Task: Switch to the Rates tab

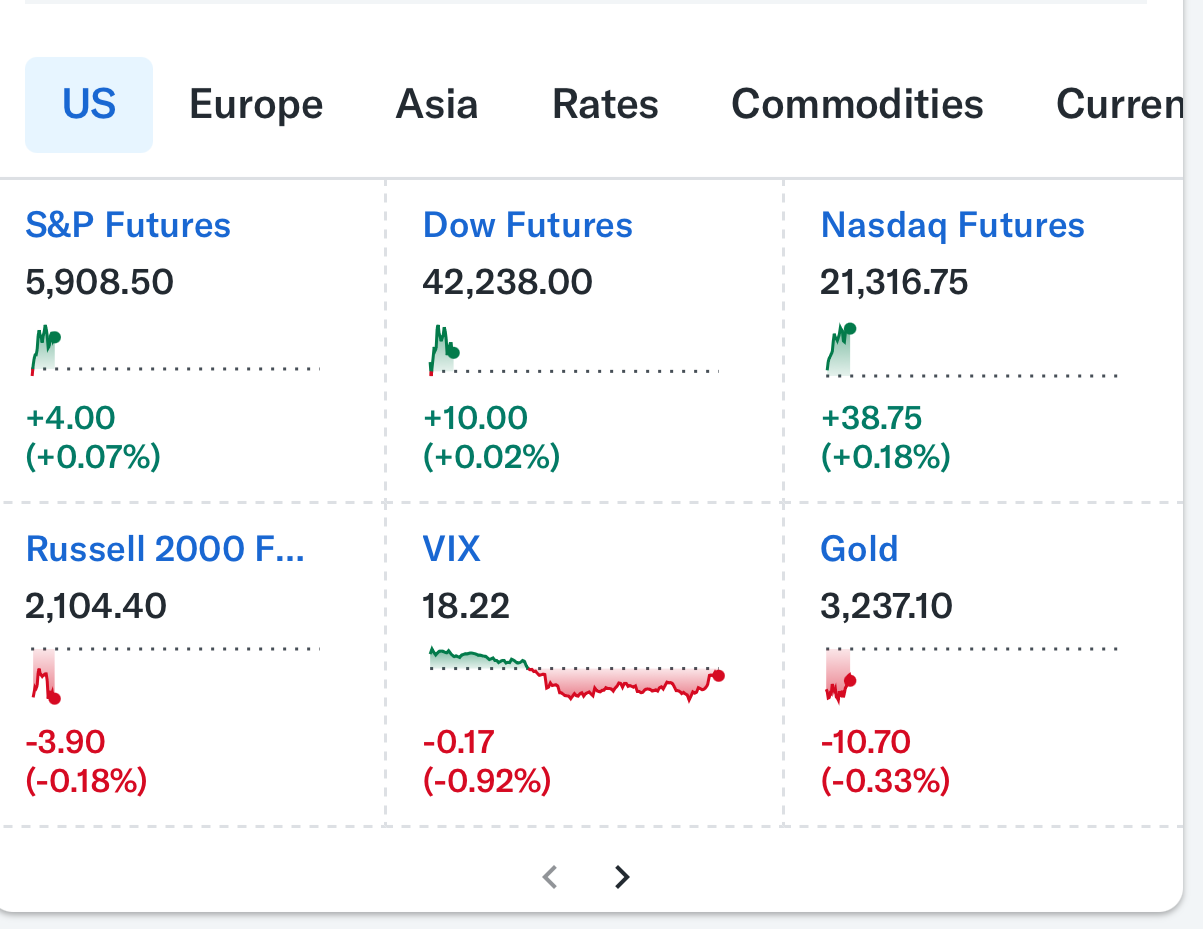Action: pyautogui.click(x=605, y=105)
